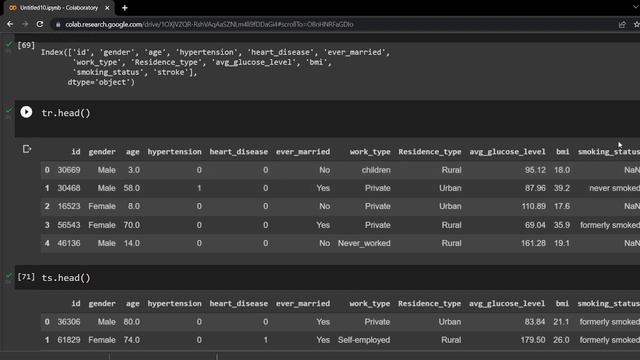Image resolution: width=640 pixels, height=360 pixels.
Task: Click the 'never smoked' smoking_status cell
Action: pos(614,188)
